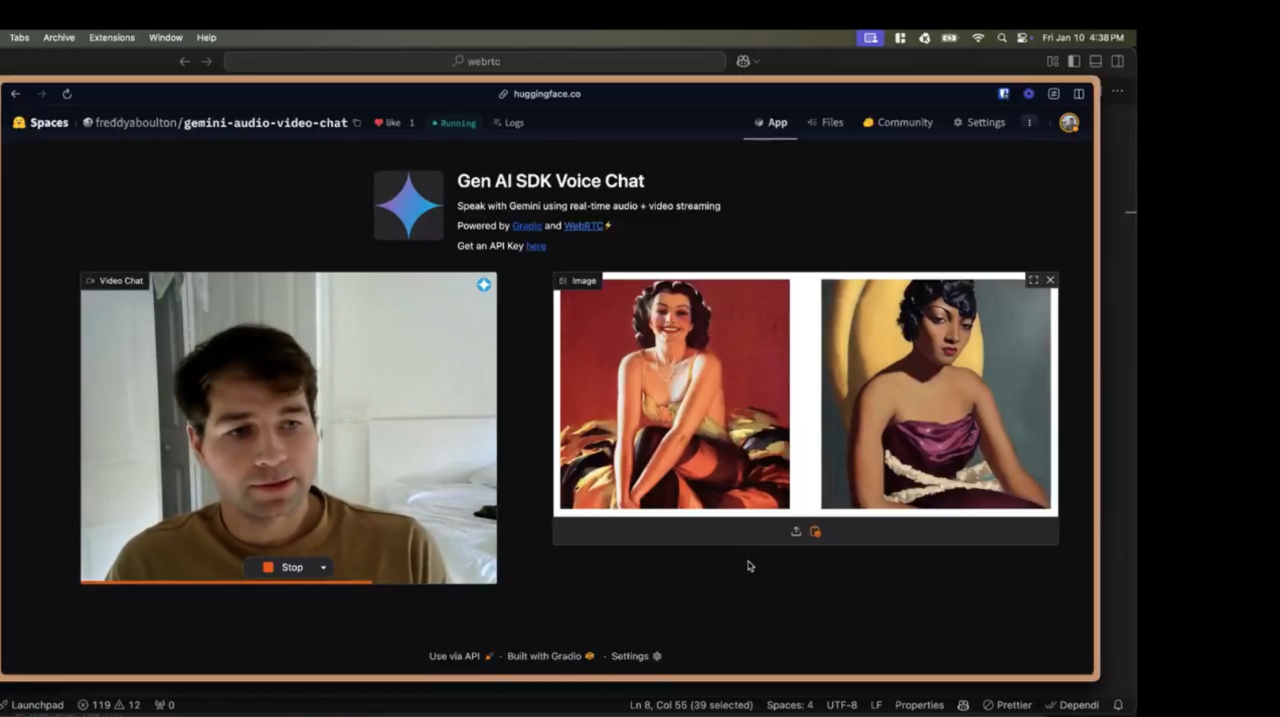
Task: Remove the image with the X icon
Action: pyautogui.click(x=1050, y=280)
